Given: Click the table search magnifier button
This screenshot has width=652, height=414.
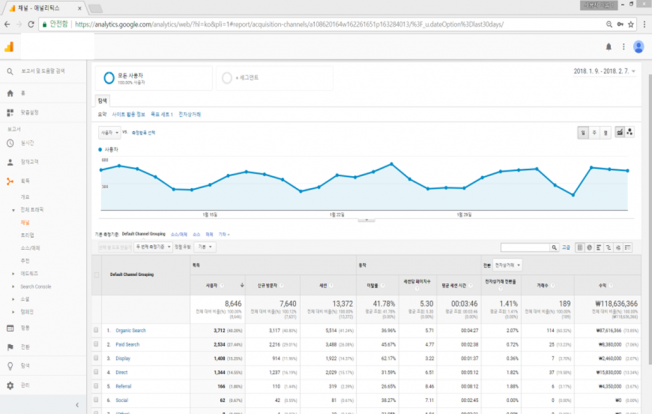Looking at the screenshot, I should pos(554,247).
